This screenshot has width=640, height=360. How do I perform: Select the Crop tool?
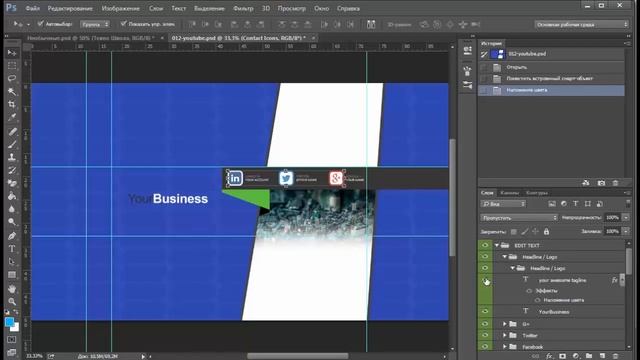point(12,104)
